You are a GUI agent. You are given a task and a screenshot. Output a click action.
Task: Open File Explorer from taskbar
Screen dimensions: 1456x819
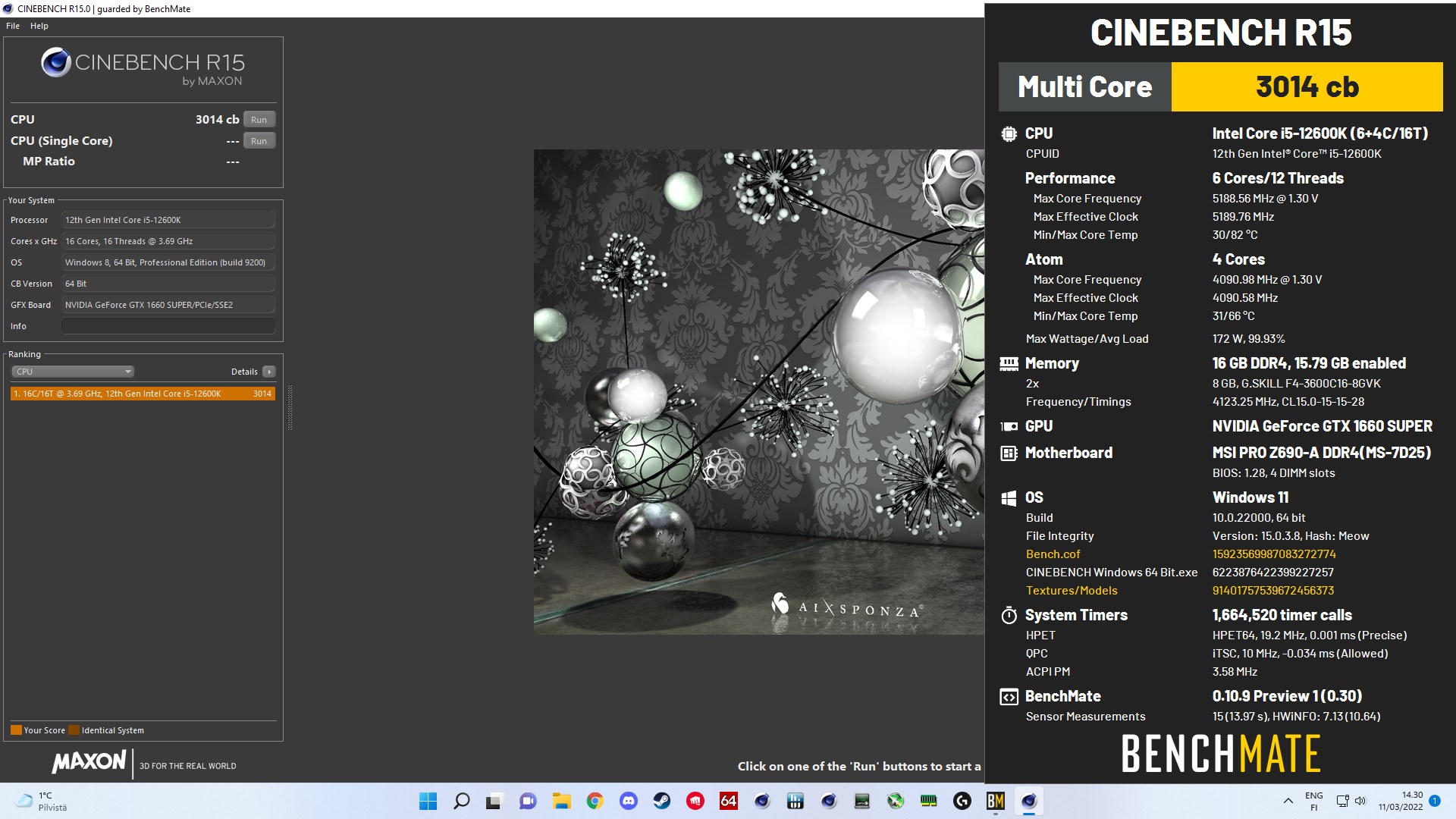click(561, 801)
